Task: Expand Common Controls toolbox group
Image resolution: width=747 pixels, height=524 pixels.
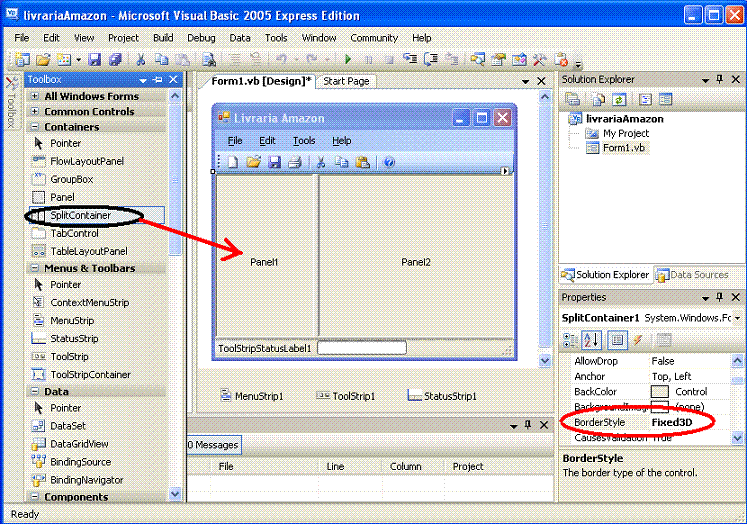Action: click(x=35, y=111)
